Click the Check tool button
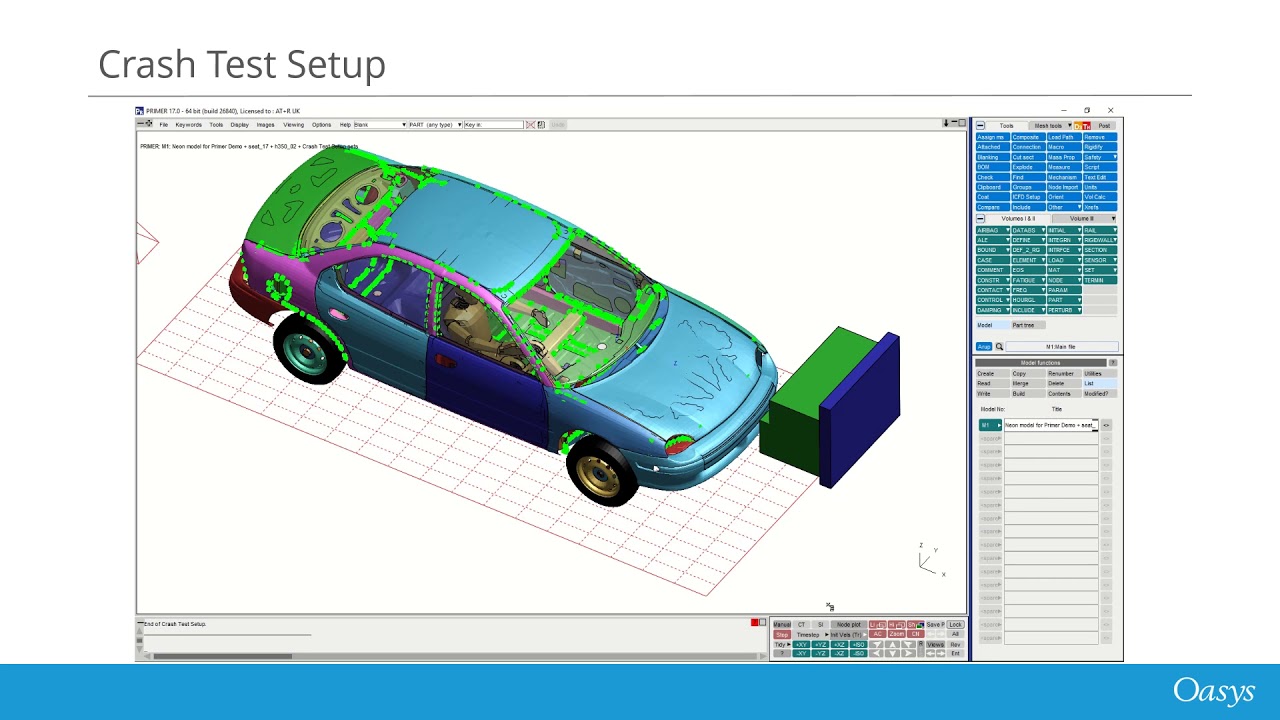The image size is (1280, 720). point(992,177)
